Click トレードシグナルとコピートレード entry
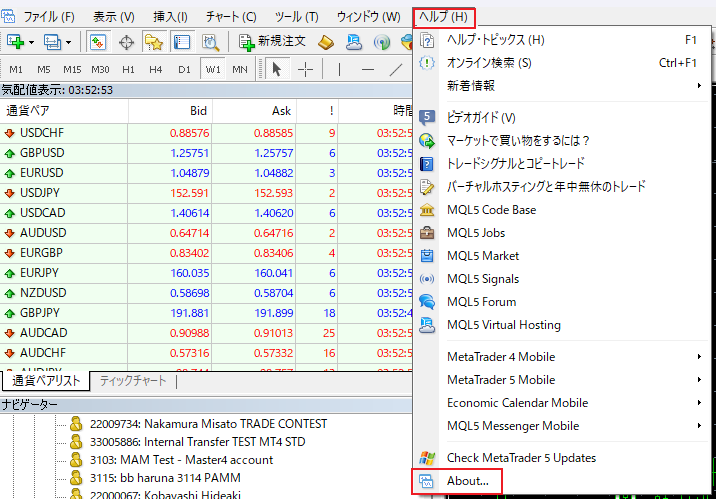Image resolution: width=716 pixels, height=499 pixels. point(562,163)
